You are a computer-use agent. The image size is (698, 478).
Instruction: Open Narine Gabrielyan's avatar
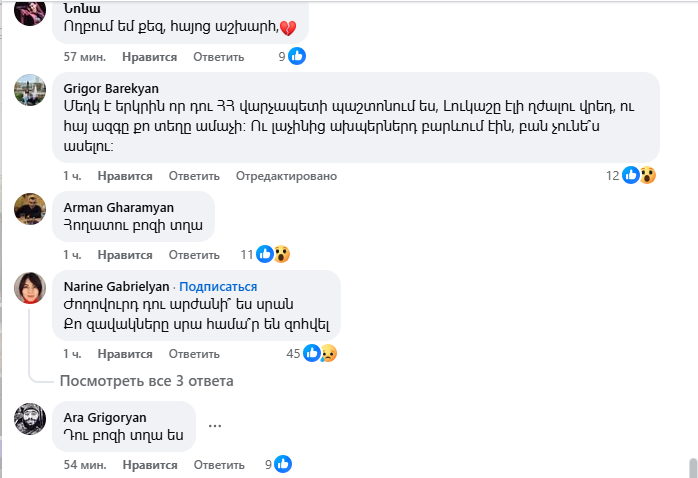click(30, 288)
